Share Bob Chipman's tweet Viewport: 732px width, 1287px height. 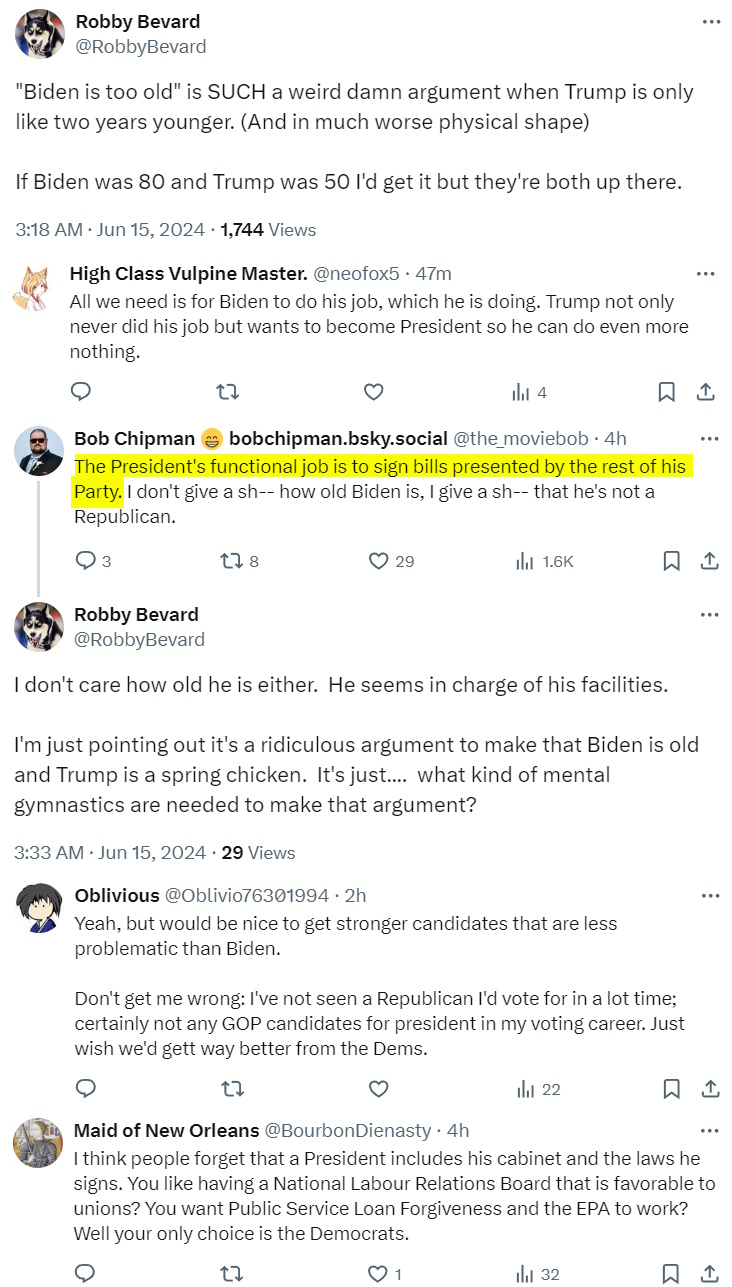[x=709, y=561]
